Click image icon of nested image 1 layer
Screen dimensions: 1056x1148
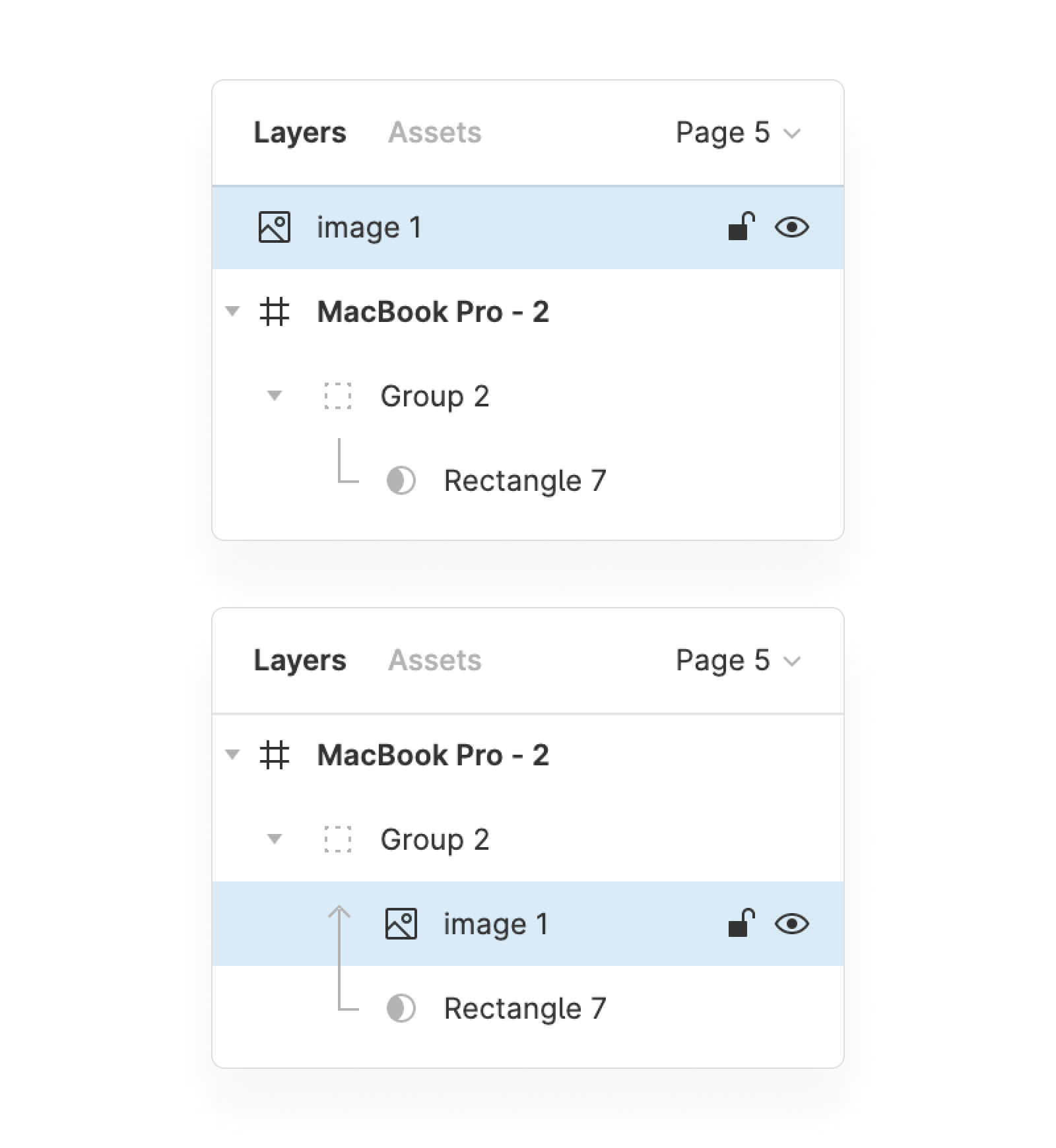401,924
